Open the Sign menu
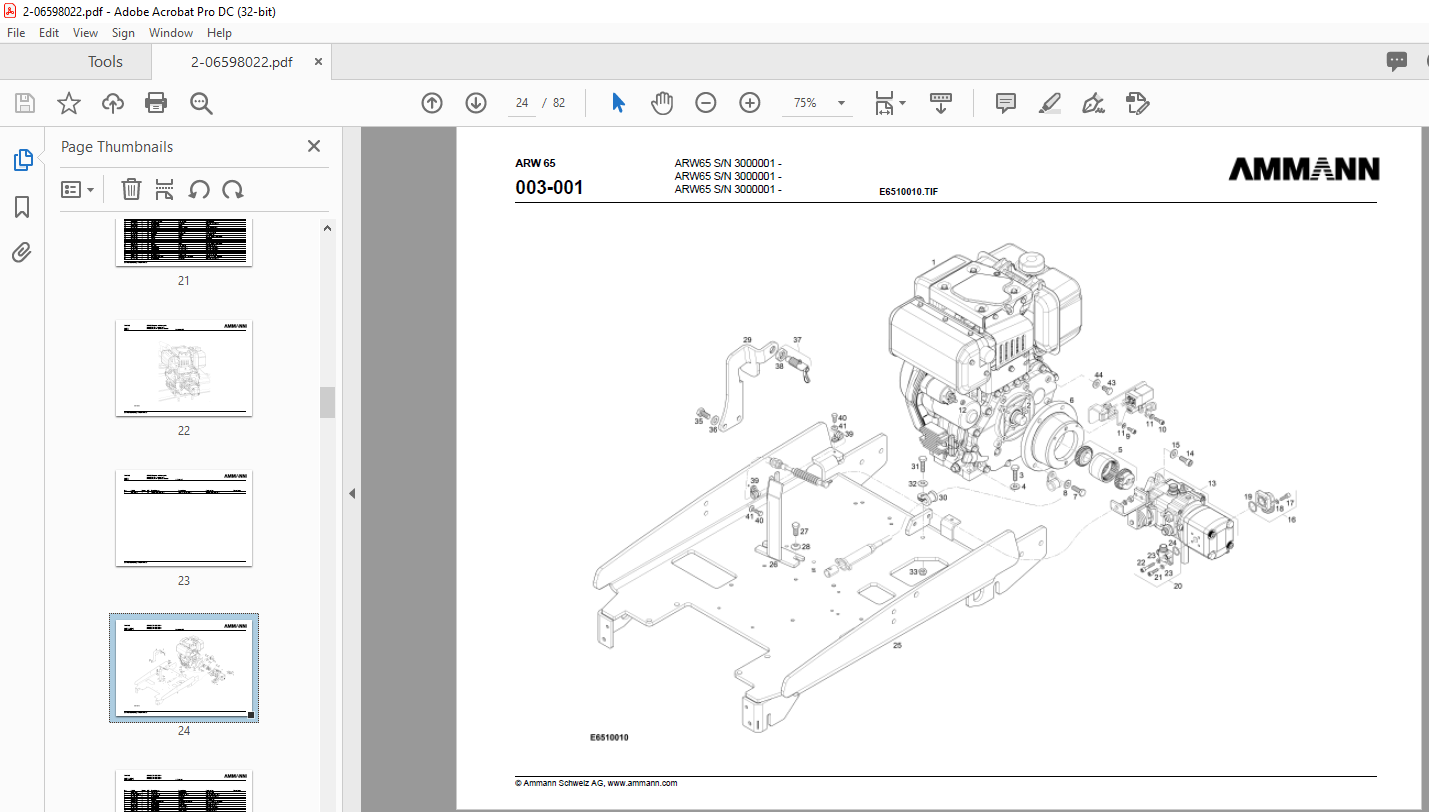This screenshot has height=812, width=1429. tap(123, 33)
